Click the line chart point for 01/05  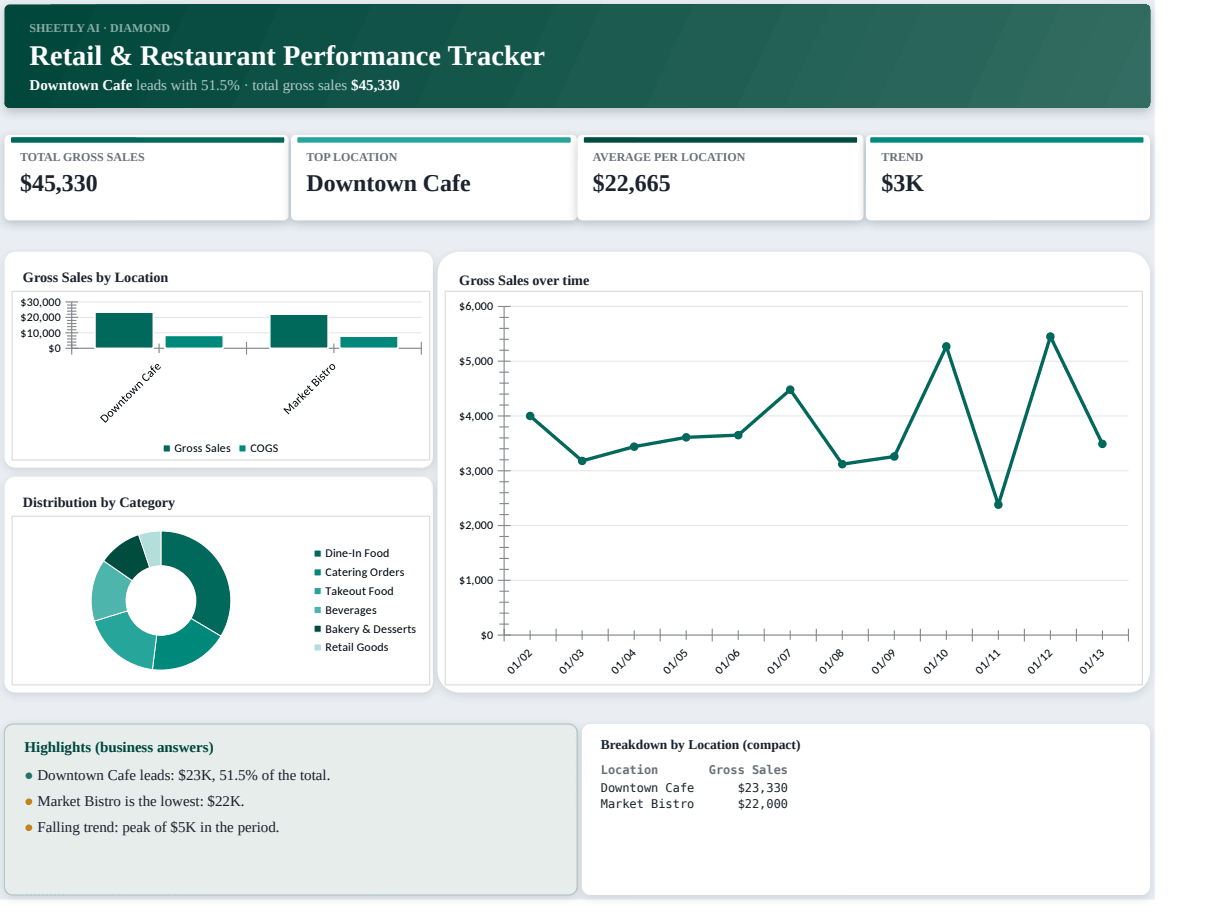pos(686,437)
